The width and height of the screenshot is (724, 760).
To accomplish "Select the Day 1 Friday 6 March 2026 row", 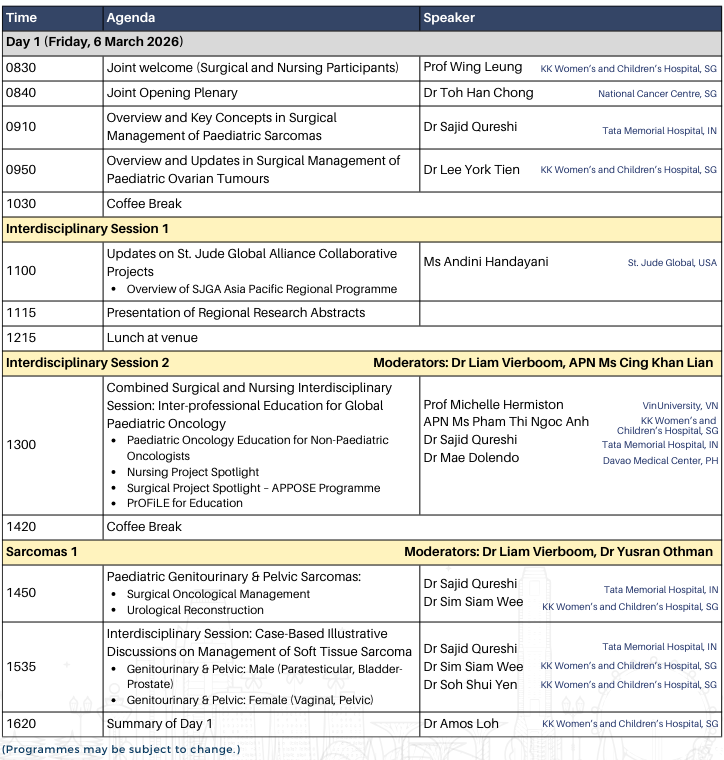I will pos(94,42).
